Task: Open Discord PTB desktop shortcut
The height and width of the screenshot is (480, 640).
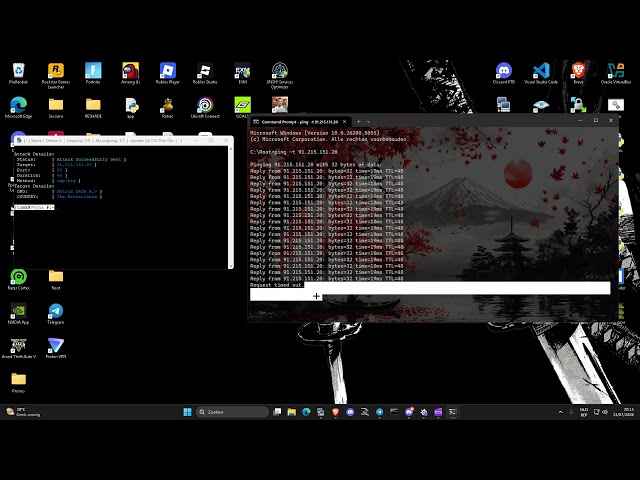Action: pos(504,73)
